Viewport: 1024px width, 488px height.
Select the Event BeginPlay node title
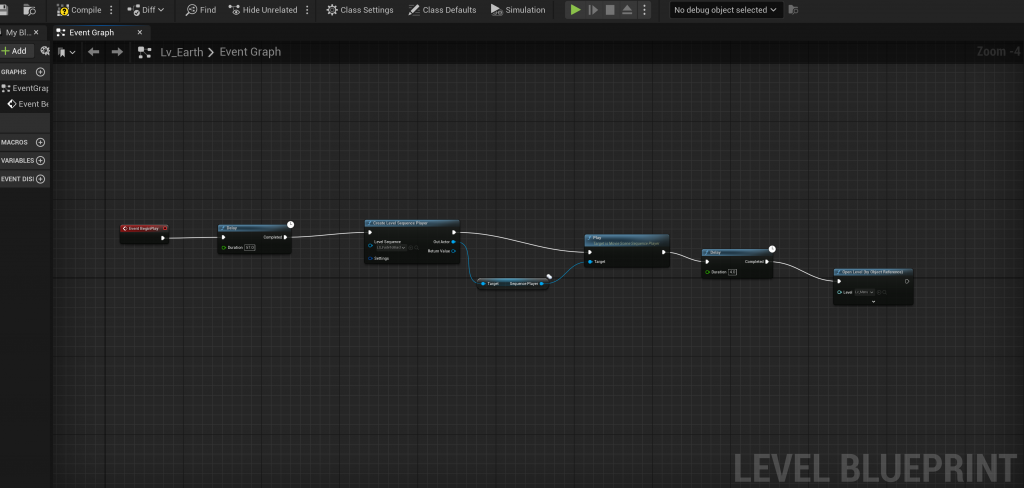click(144, 229)
